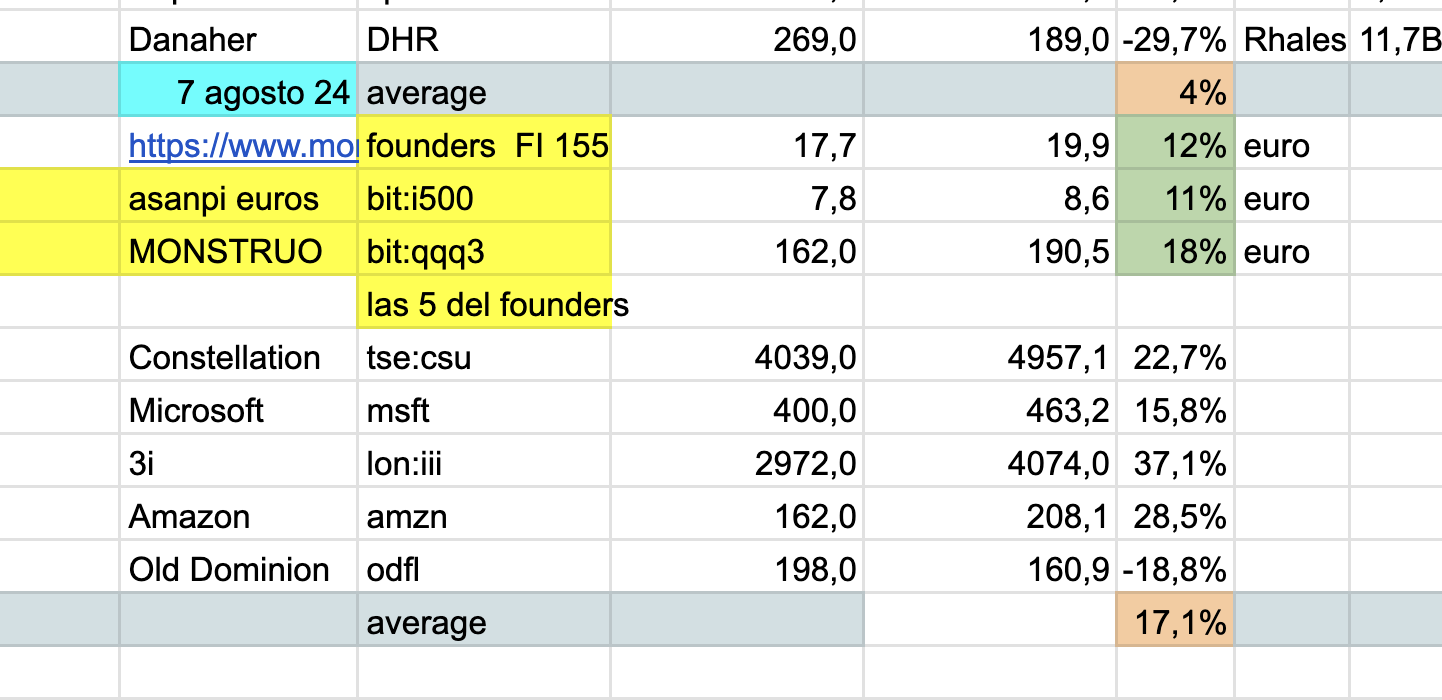The width and height of the screenshot is (1442, 700).
Task: Click the 4039,0 value cell
Action: [x=737, y=357]
